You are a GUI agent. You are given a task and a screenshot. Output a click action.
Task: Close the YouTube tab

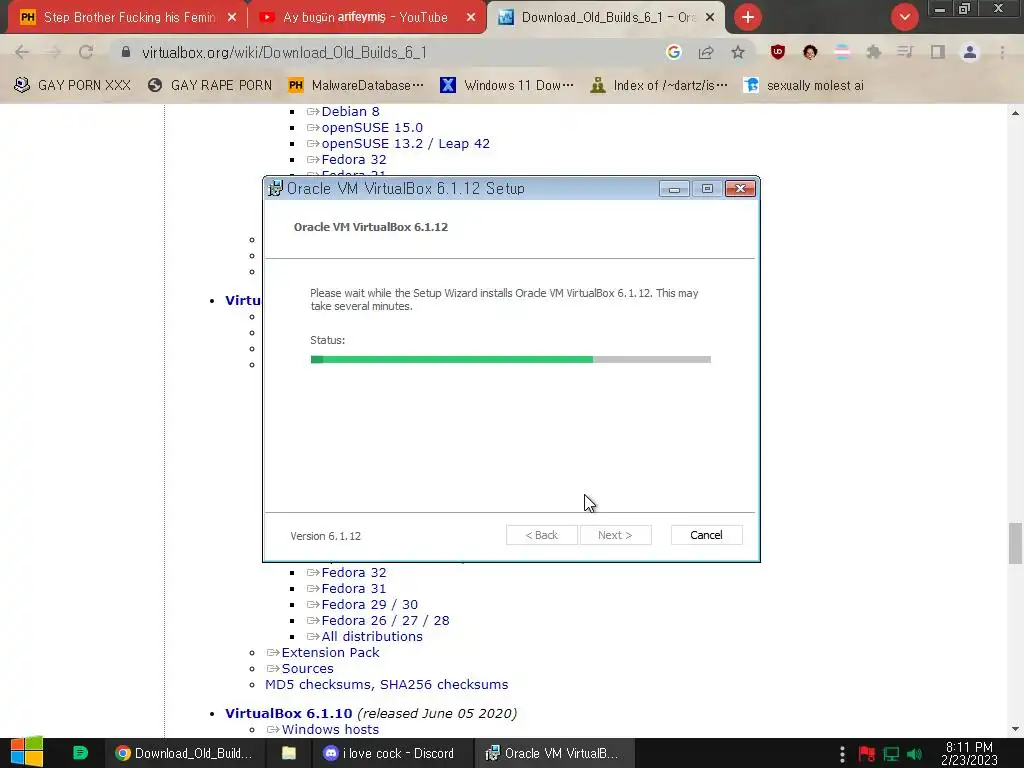point(471,17)
